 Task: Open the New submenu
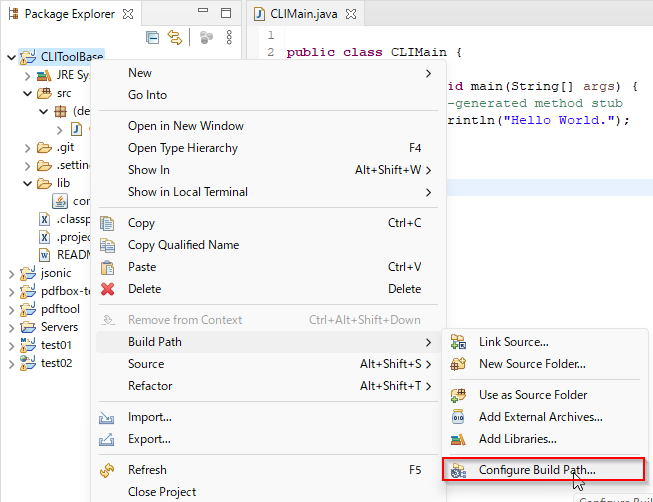click(269, 73)
